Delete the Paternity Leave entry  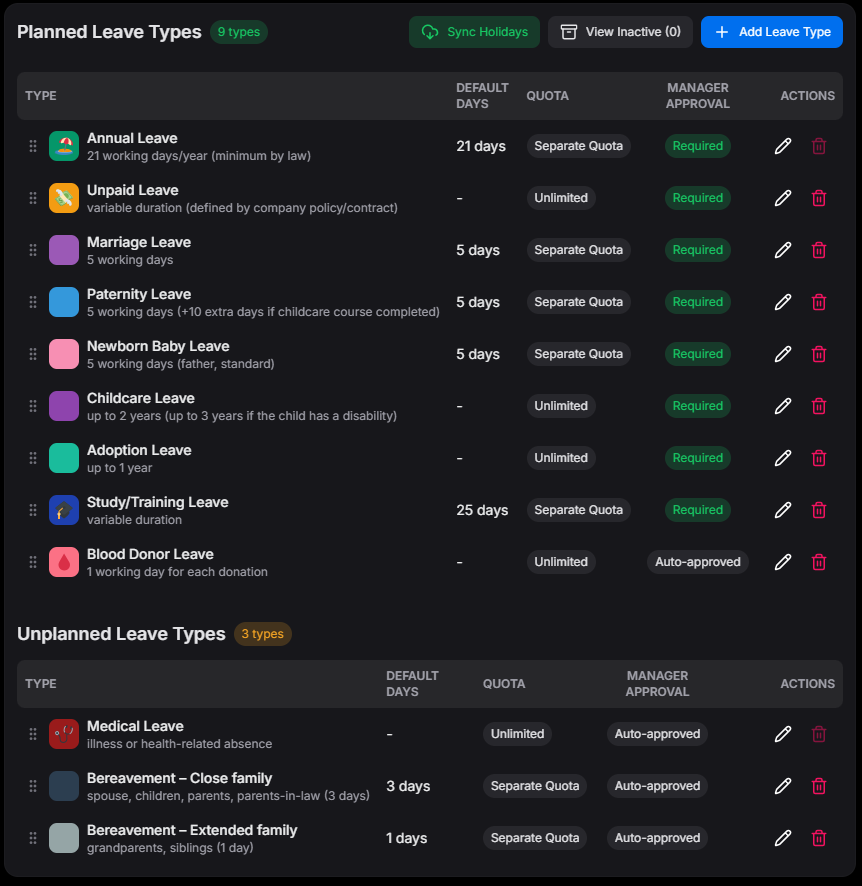(819, 302)
